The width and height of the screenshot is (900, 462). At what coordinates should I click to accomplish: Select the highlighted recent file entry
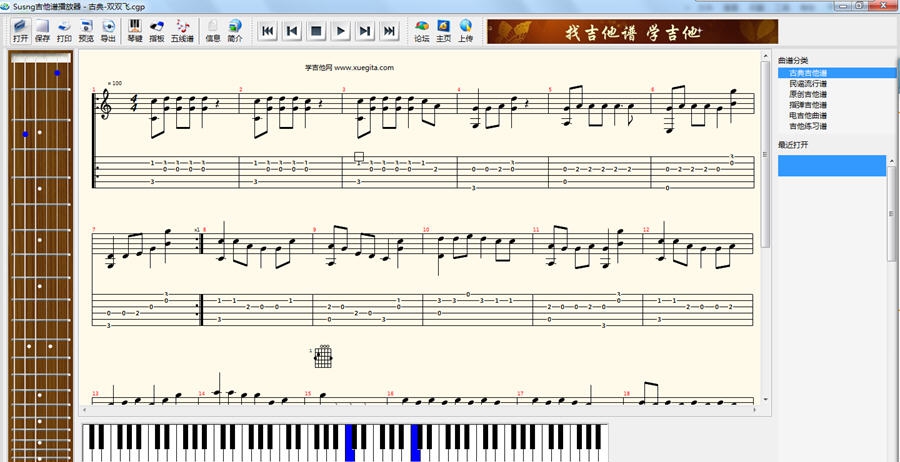pyautogui.click(x=832, y=165)
